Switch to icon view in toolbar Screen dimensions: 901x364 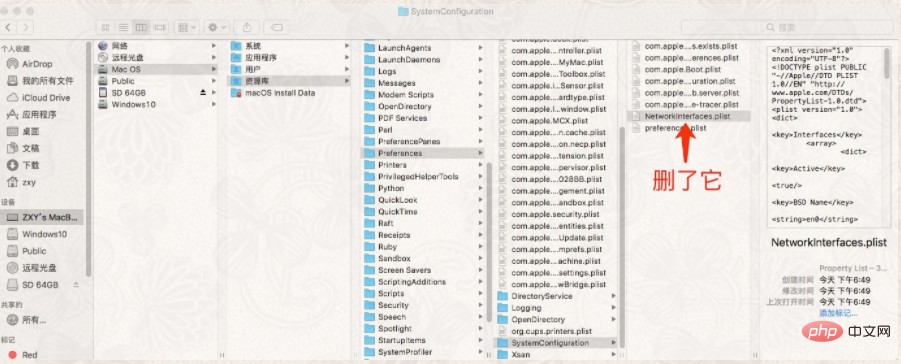tap(105, 27)
